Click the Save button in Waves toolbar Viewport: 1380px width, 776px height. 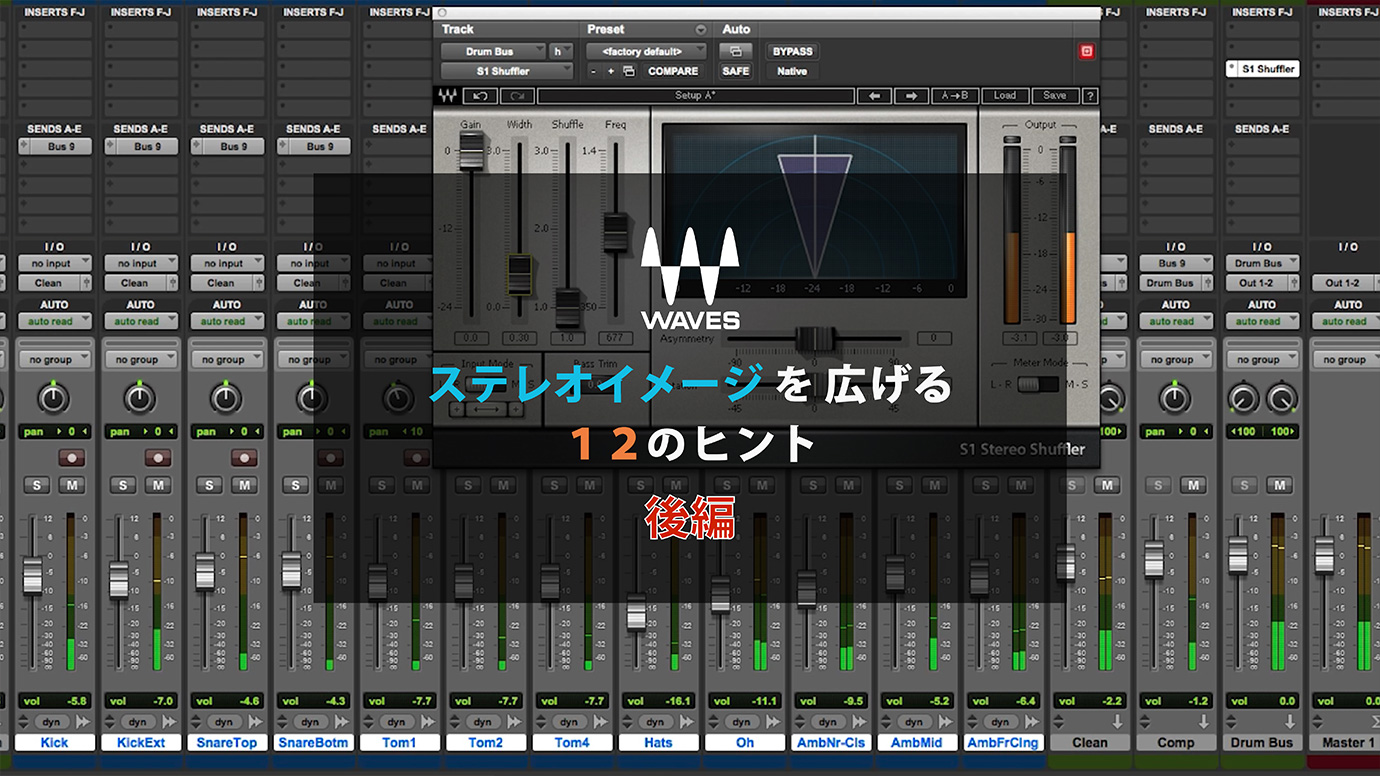(x=1054, y=96)
